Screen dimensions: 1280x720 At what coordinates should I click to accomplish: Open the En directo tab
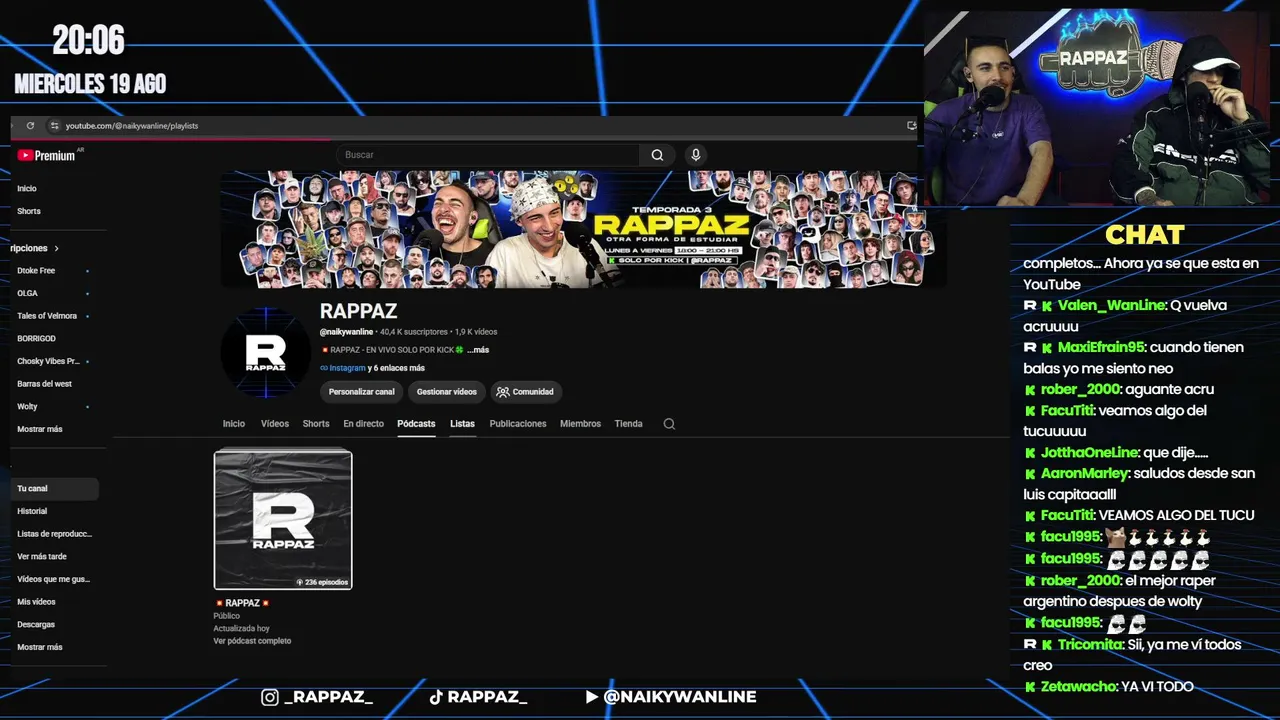coord(364,424)
